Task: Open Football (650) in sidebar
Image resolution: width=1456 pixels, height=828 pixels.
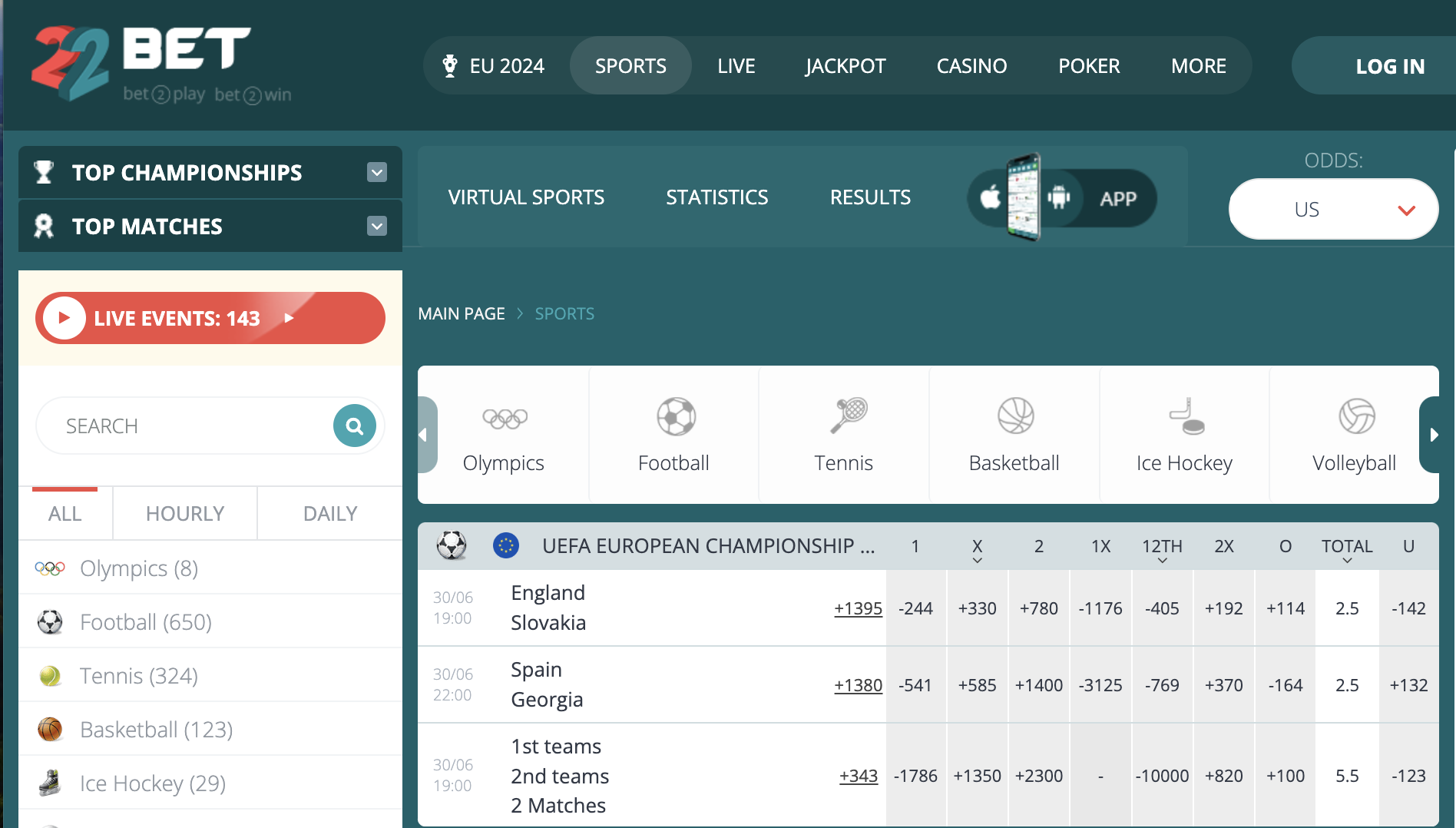Action: coord(210,621)
